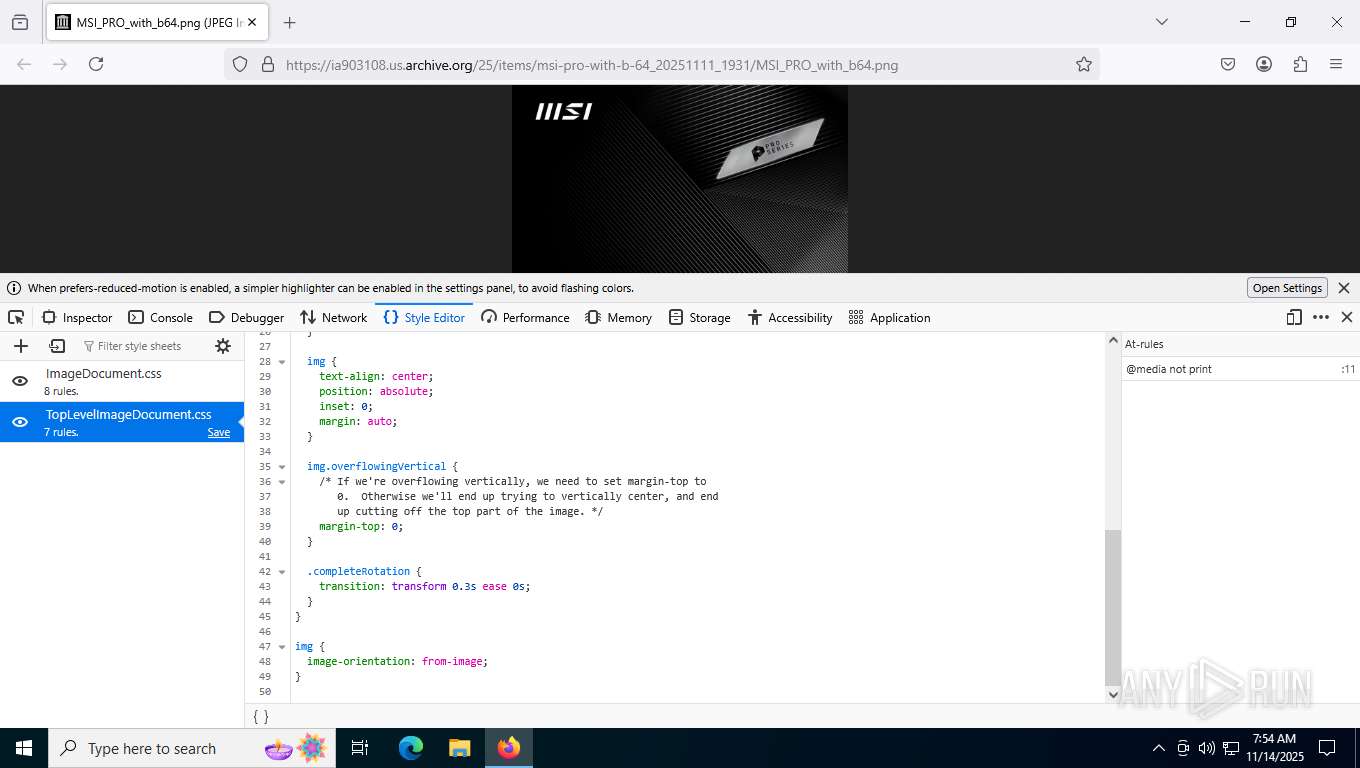Collapse the img rule at line 28
Image resolution: width=1360 pixels, height=768 pixels.
point(282,361)
